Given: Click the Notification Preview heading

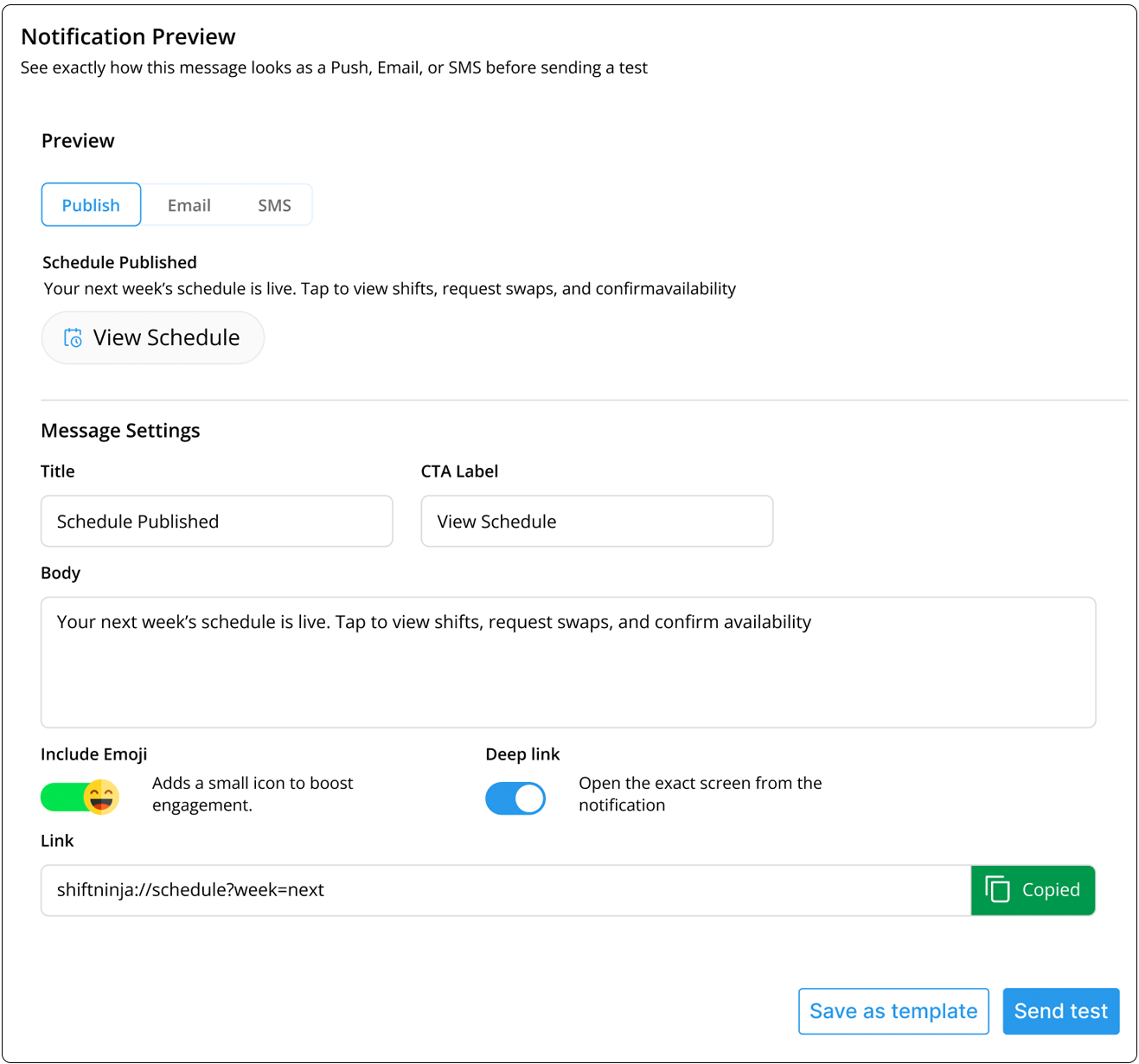Looking at the screenshot, I should click(128, 36).
